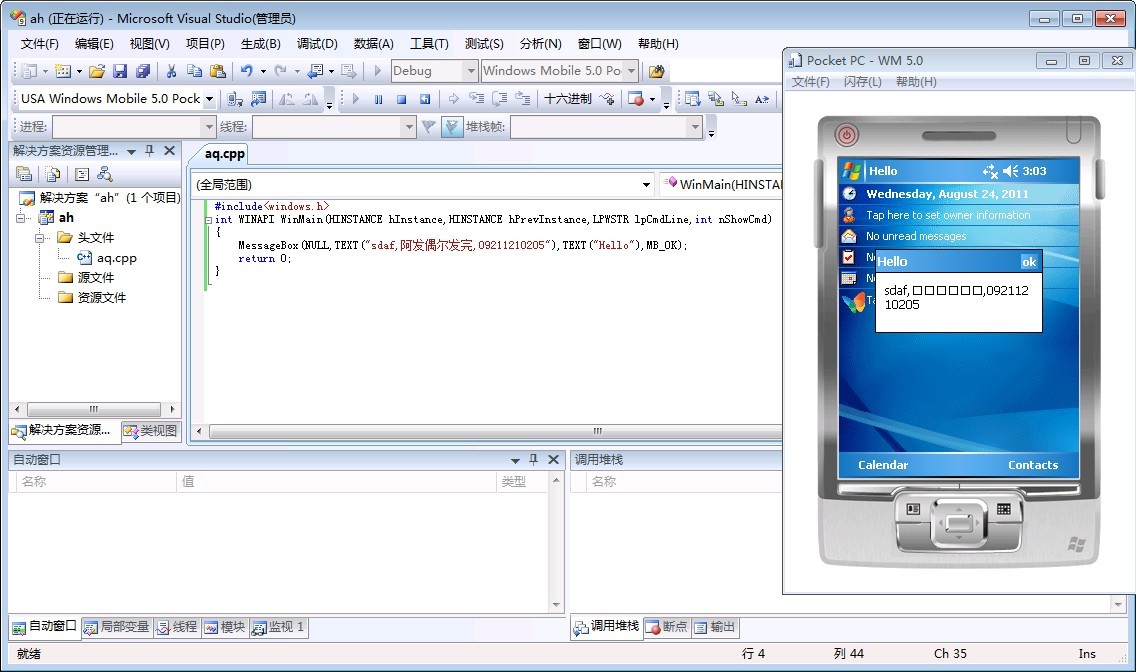The height and width of the screenshot is (672, 1136).
Task: Collapse the 头文件 folder node
Action: [x=41, y=238]
